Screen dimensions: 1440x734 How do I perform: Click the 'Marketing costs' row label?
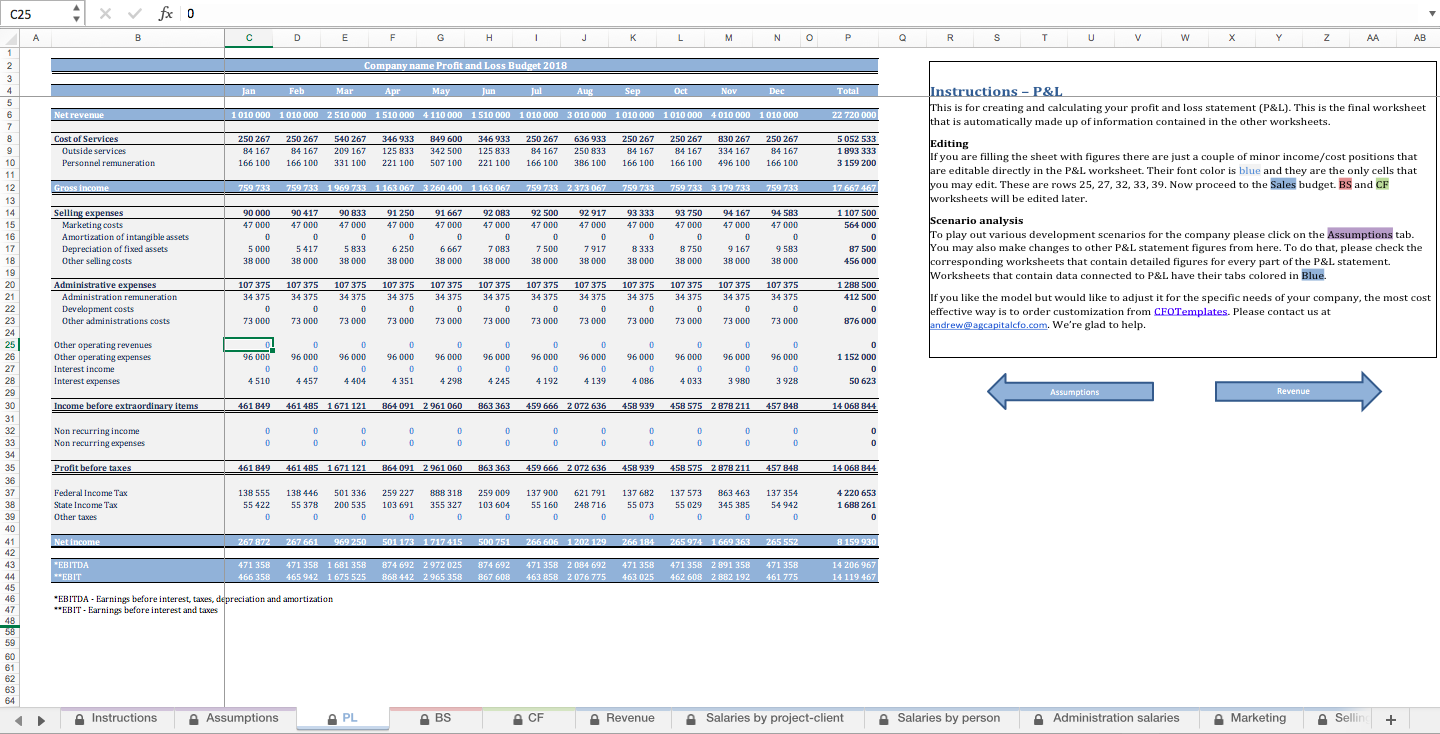pyautogui.click(x=92, y=225)
